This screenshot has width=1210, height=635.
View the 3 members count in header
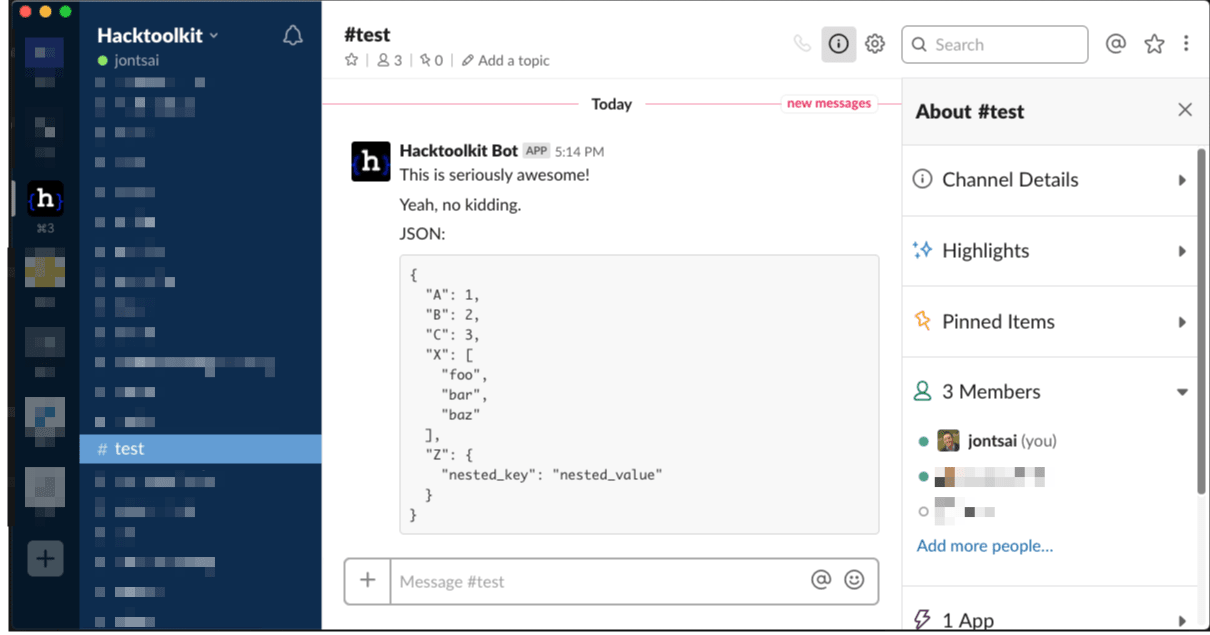coord(389,60)
